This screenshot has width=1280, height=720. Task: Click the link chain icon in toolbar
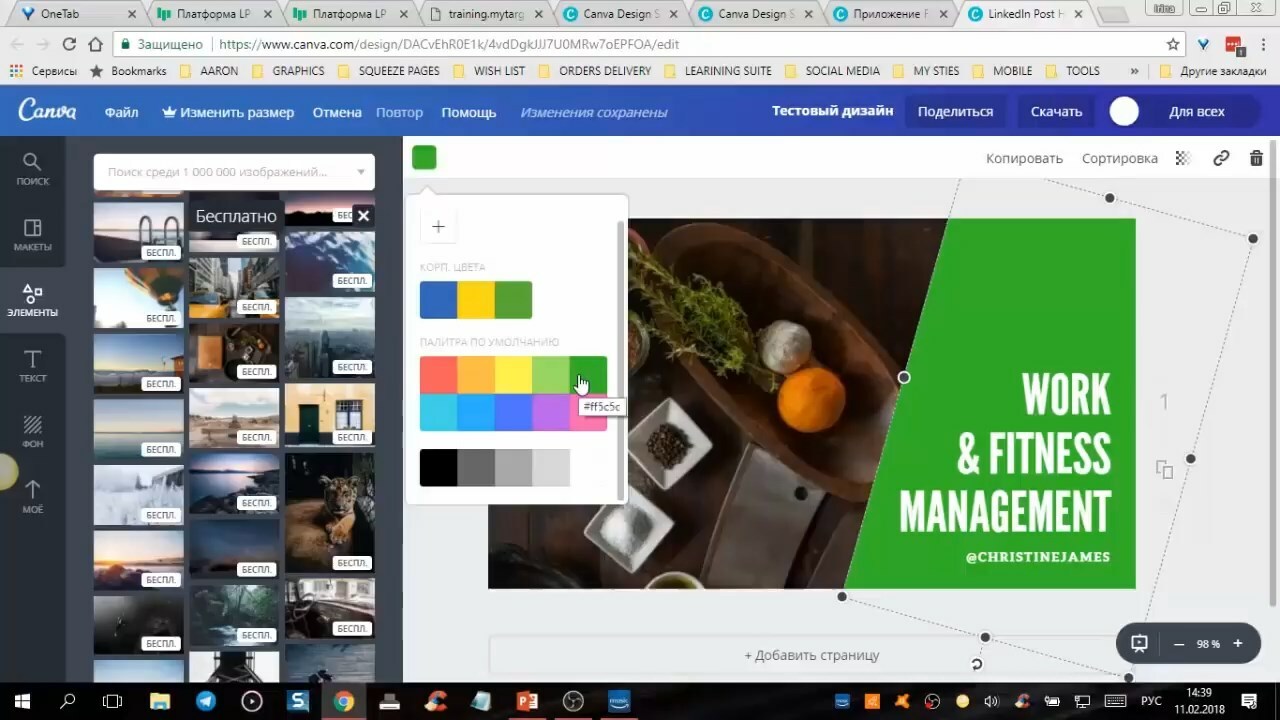pyautogui.click(x=1221, y=158)
